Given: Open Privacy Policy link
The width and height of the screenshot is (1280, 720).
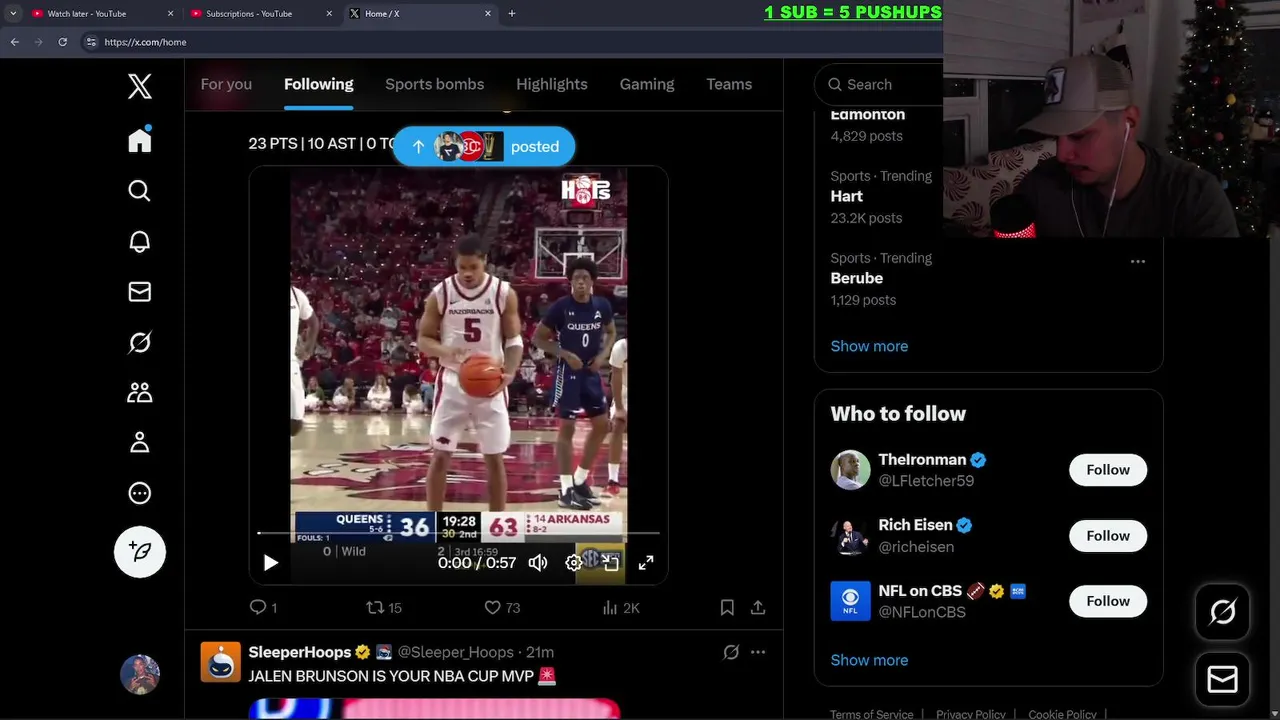Looking at the screenshot, I should pos(970,714).
